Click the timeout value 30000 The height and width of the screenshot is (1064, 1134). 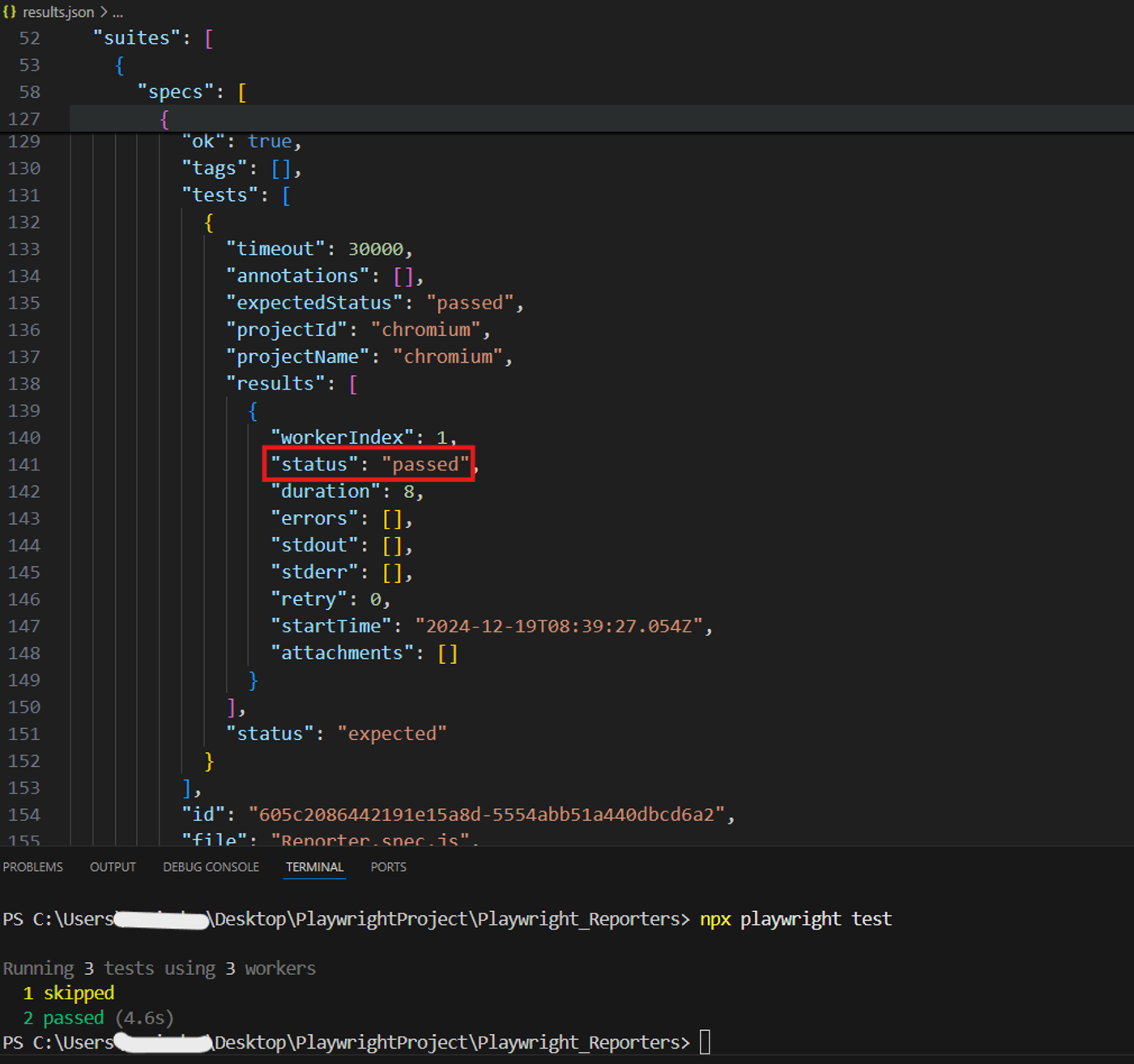[x=376, y=249]
